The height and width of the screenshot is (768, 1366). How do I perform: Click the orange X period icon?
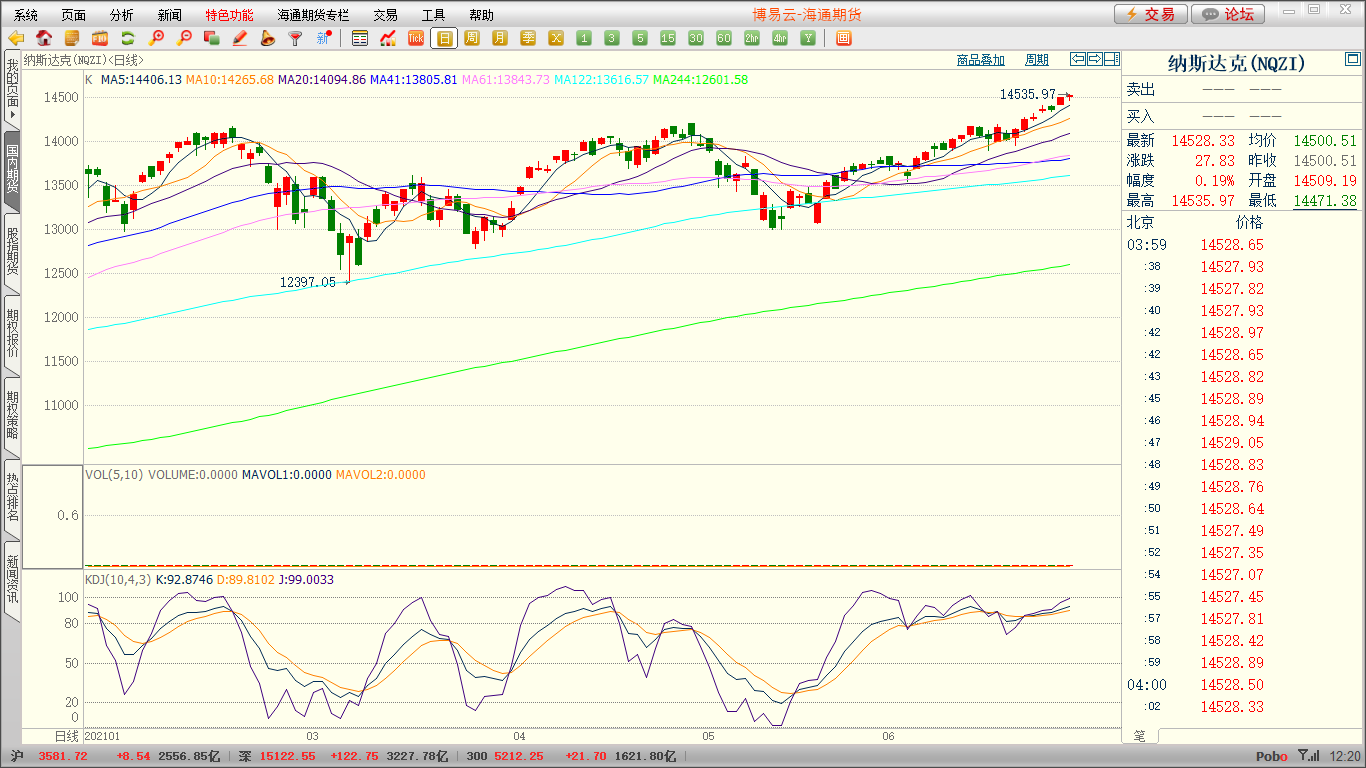pyautogui.click(x=556, y=39)
